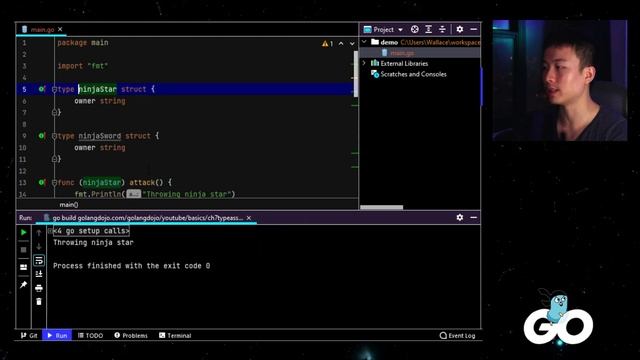The image size is (640, 360).
Task: Fold the attack func at line 13
Action: point(54,183)
